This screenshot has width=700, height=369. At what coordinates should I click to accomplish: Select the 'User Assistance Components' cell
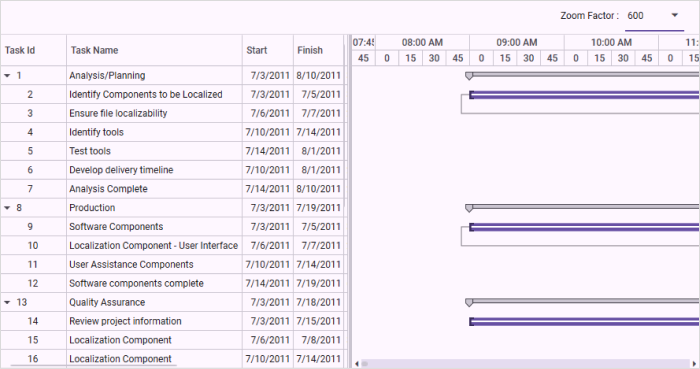[154, 265]
